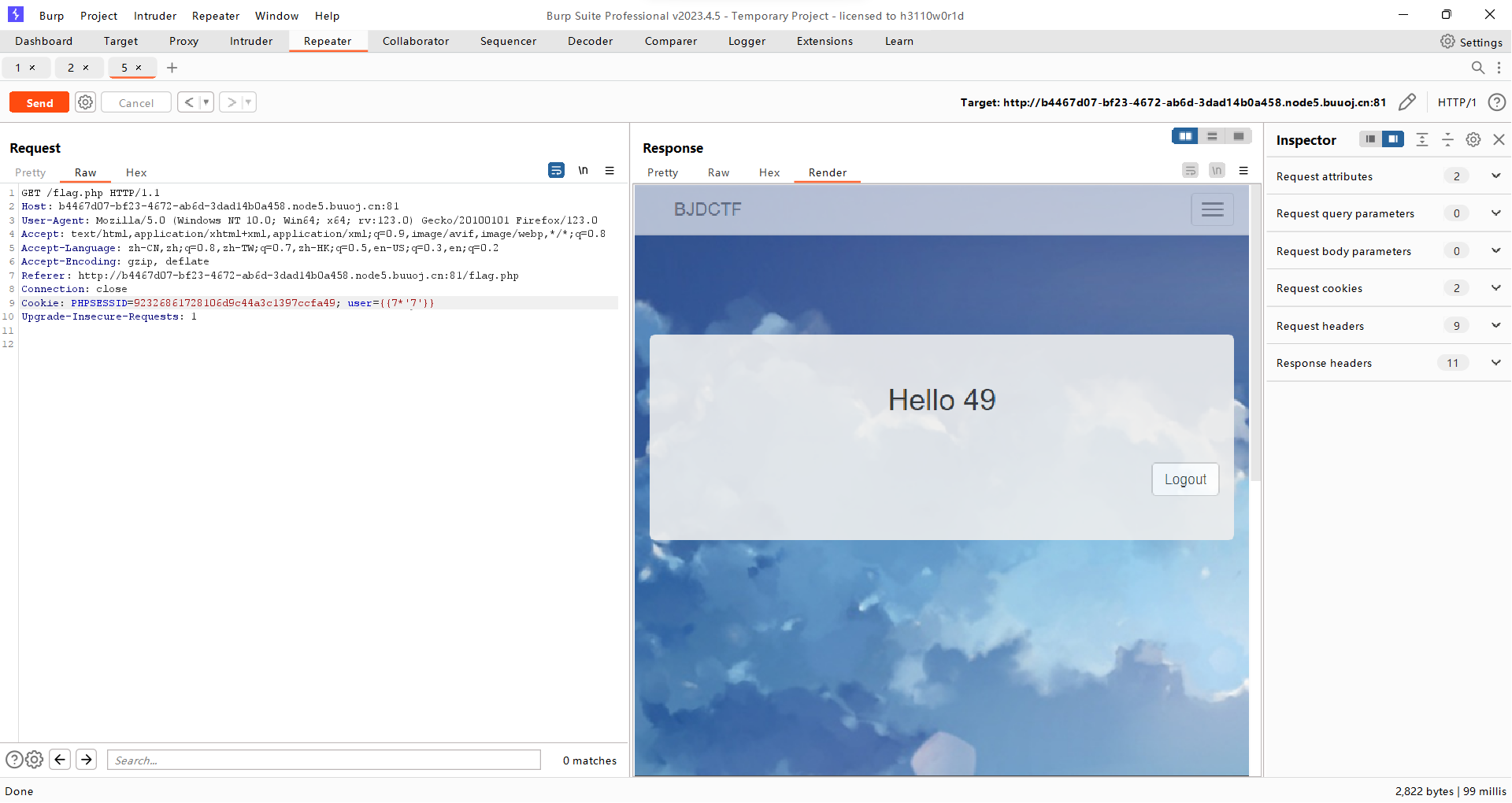Add a new Repeater tab
This screenshot has height=803, width=1512.
tap(172, 68)
